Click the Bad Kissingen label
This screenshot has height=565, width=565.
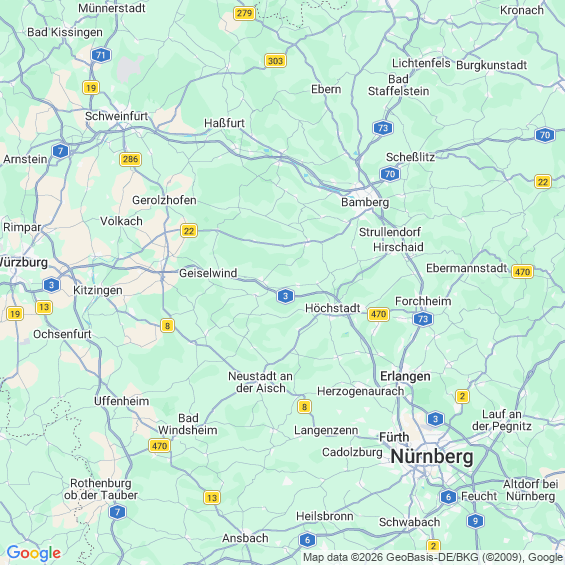pos(65,32)
